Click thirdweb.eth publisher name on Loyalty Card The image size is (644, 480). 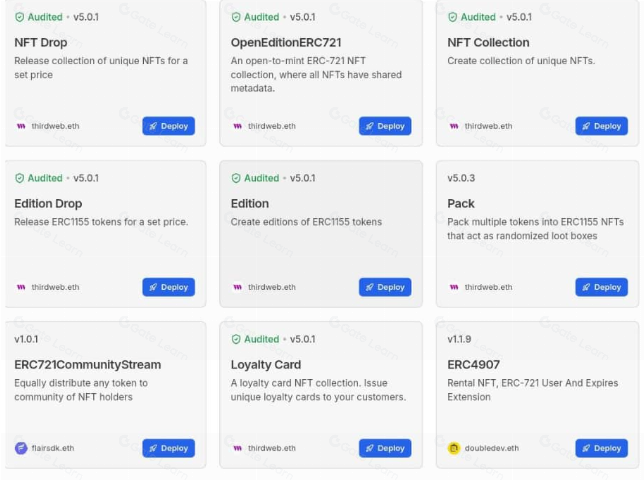272,448
